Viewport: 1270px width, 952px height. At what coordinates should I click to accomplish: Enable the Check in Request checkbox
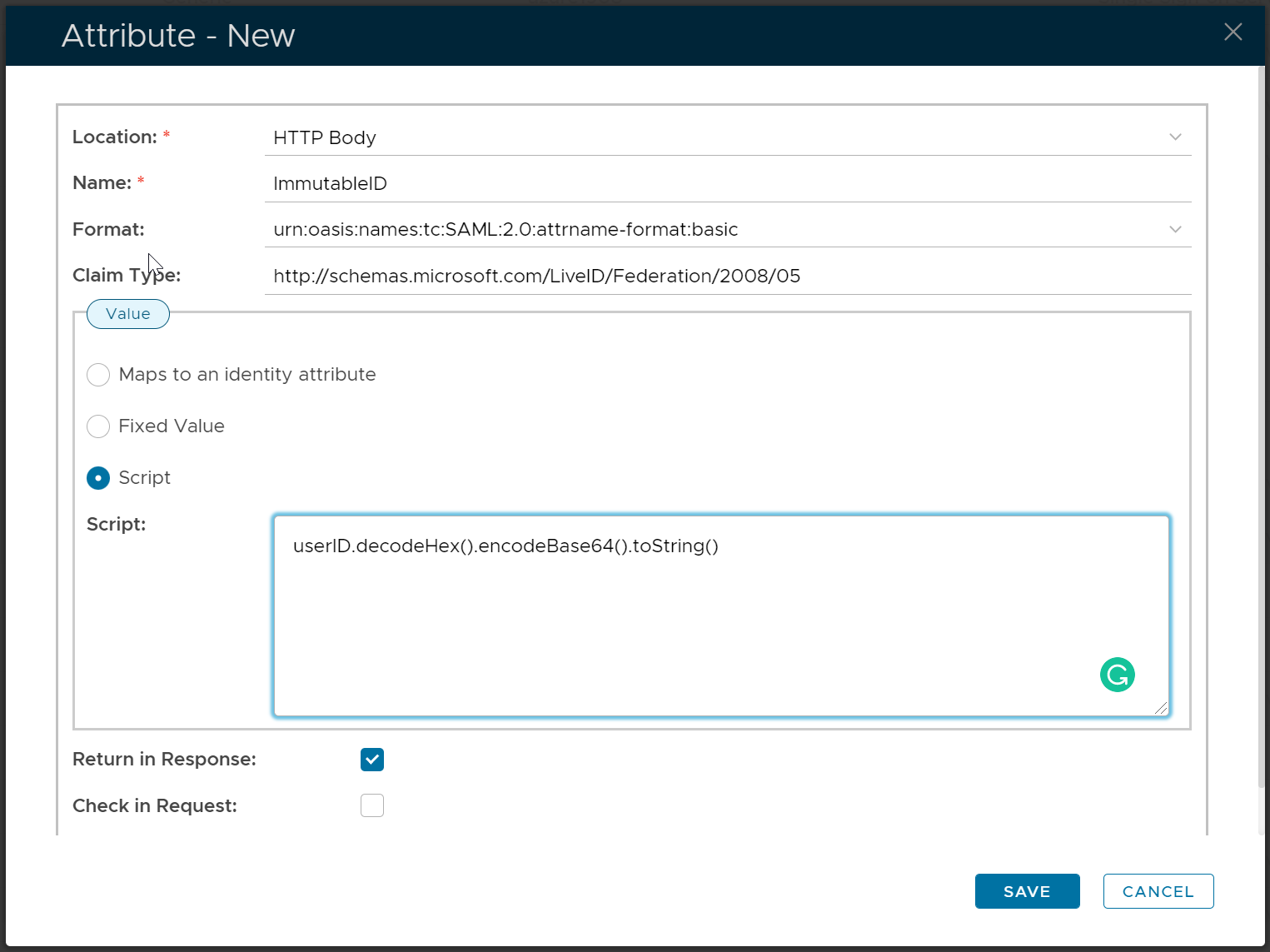(x=372, y=805)
